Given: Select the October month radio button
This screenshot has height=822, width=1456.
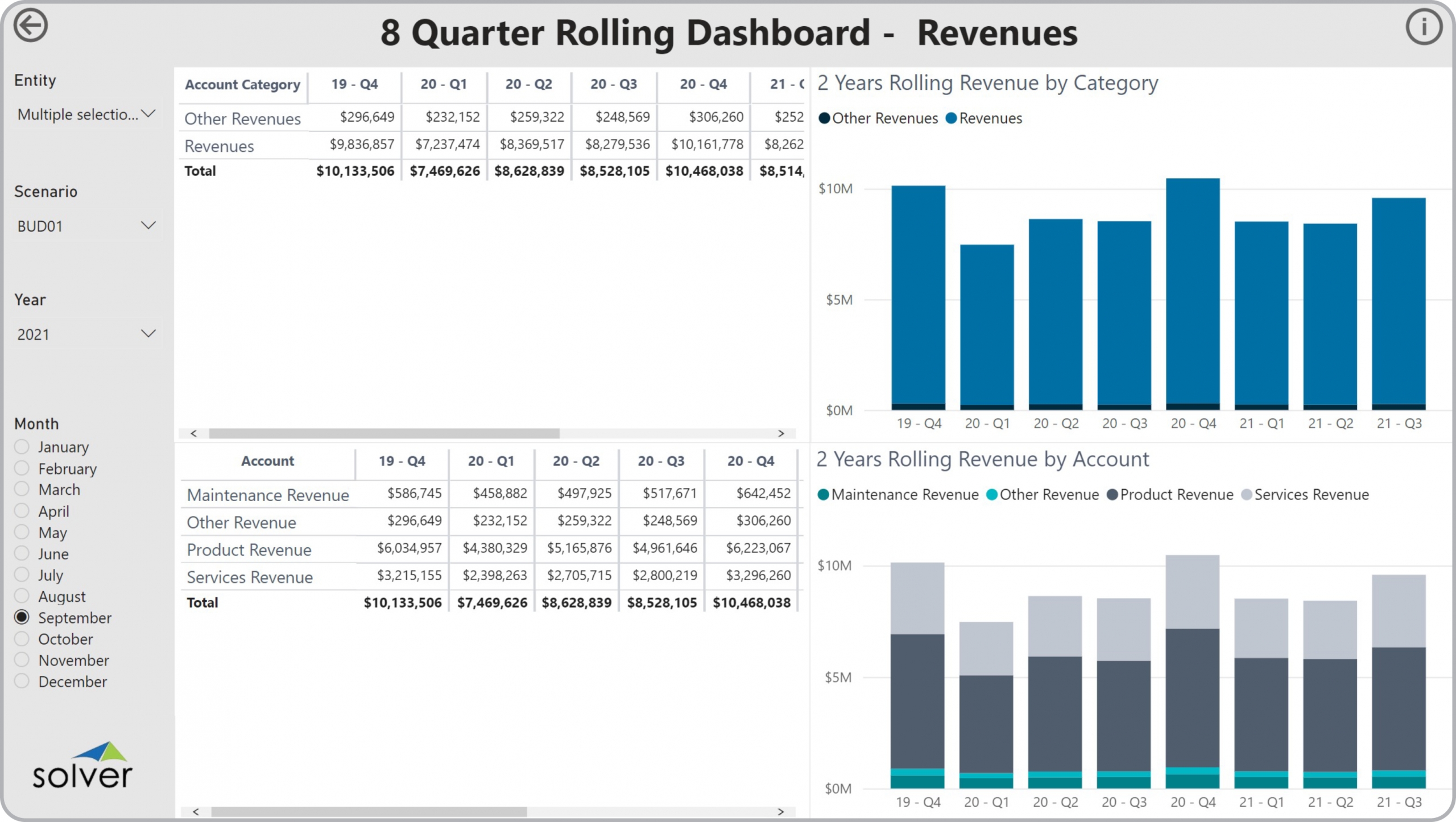Looking at the screenshot, I should tap(22, 639).
